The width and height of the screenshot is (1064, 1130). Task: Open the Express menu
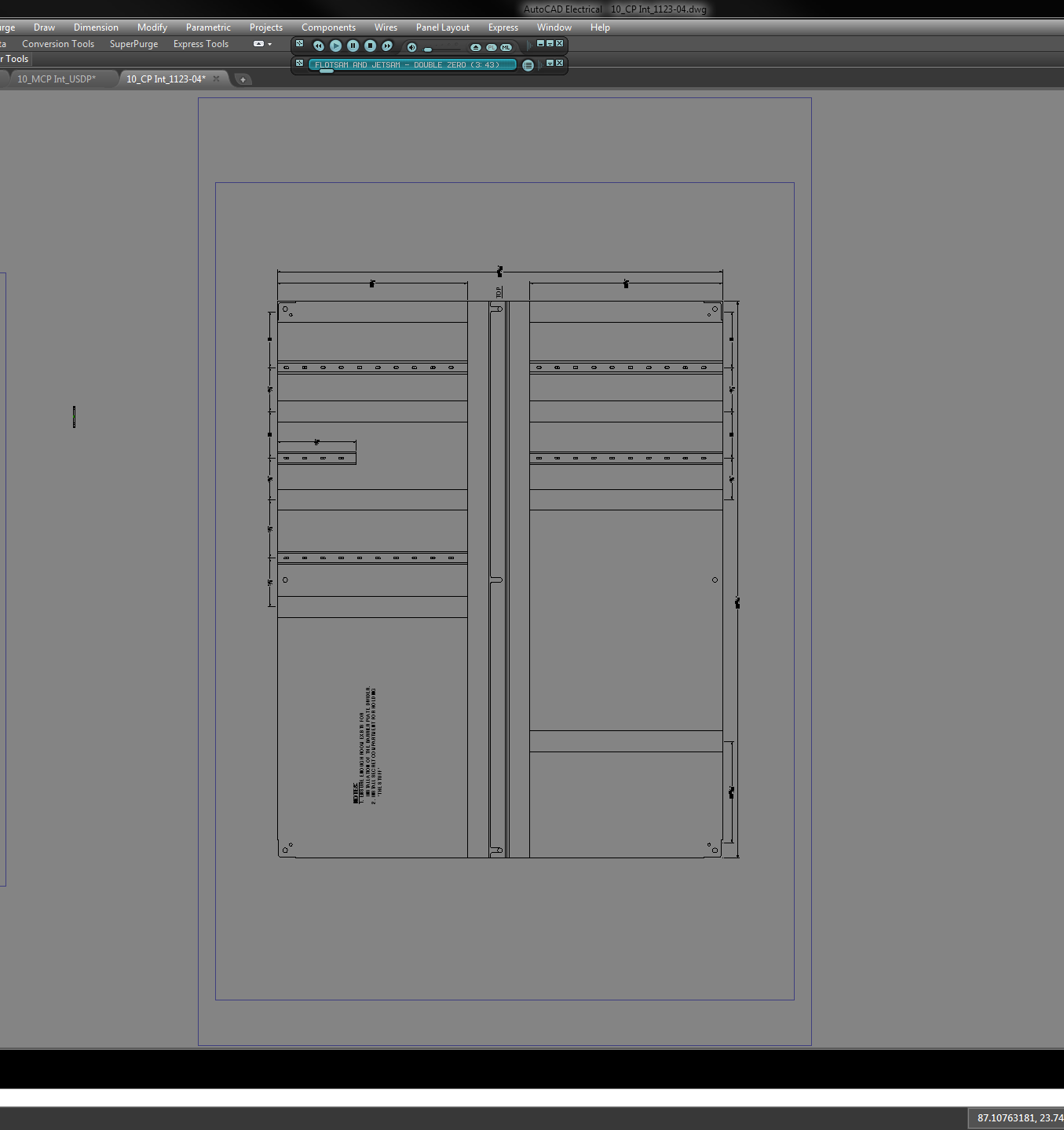503,27
